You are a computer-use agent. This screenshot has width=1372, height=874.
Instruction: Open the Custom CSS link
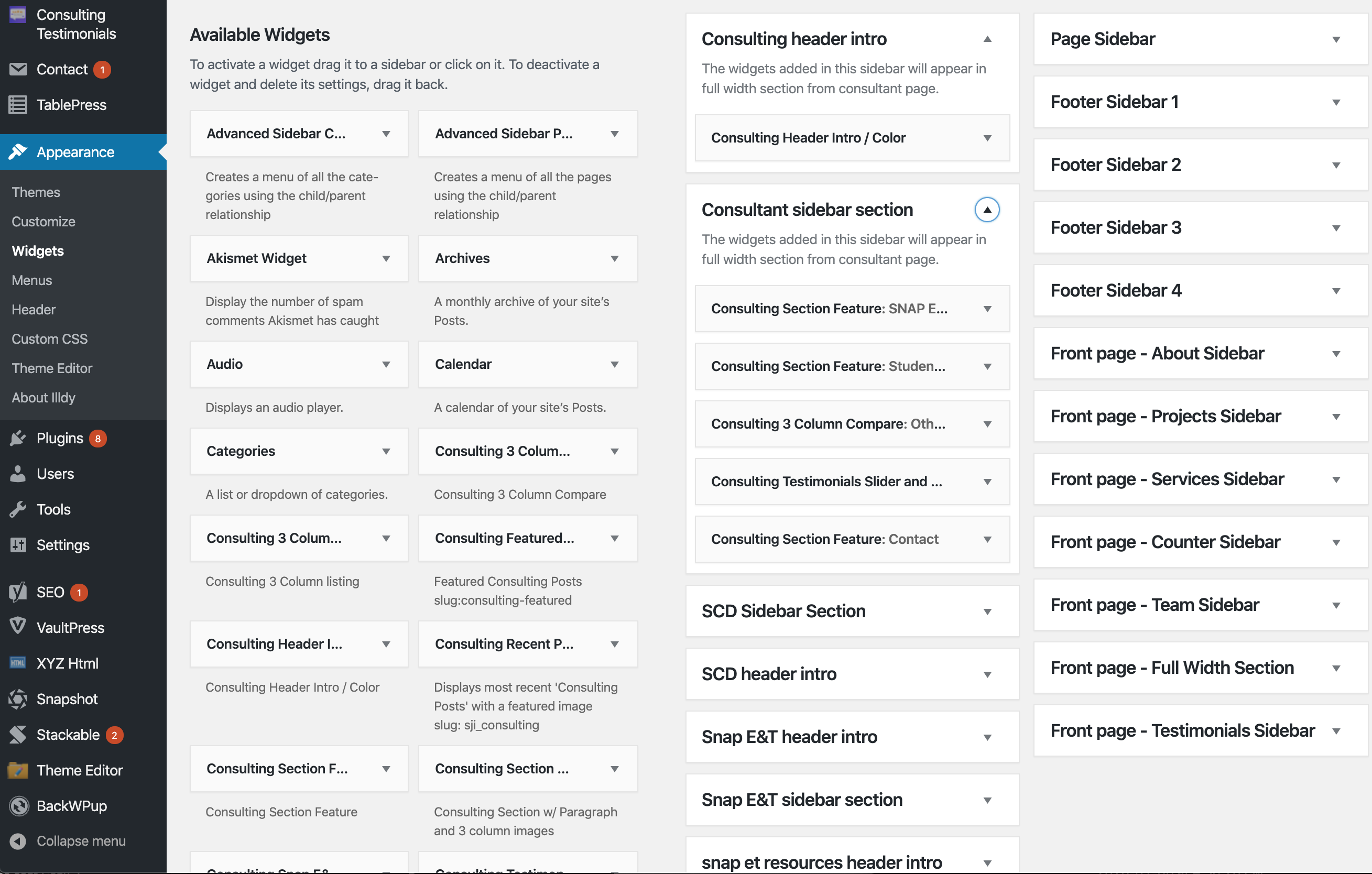point(50,339)
